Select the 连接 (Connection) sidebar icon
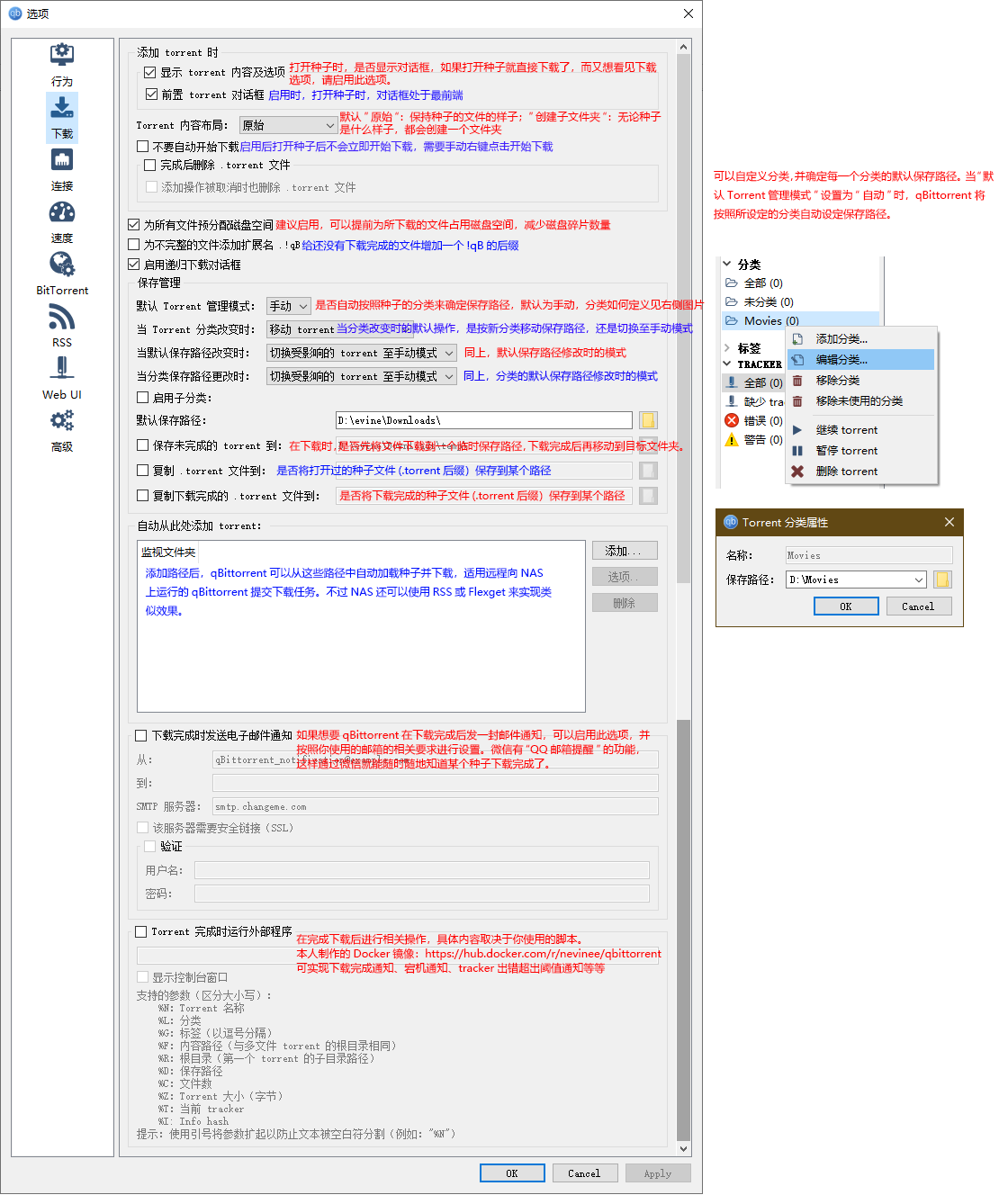Image resolution: width=1008 pixels, height=1195 pixels. coord(61,161)
